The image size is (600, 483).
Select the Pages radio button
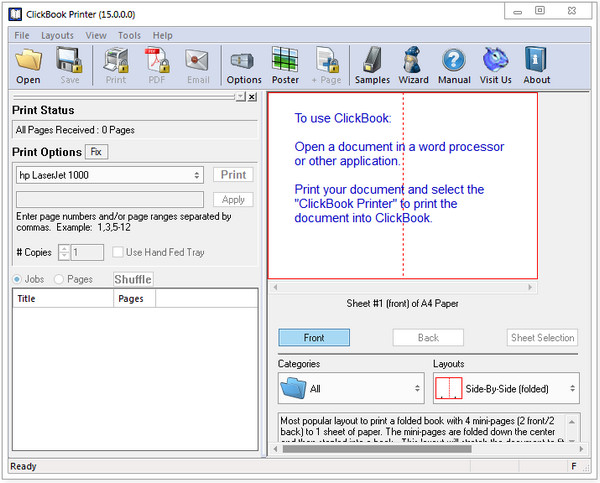(x=59, y=279)
